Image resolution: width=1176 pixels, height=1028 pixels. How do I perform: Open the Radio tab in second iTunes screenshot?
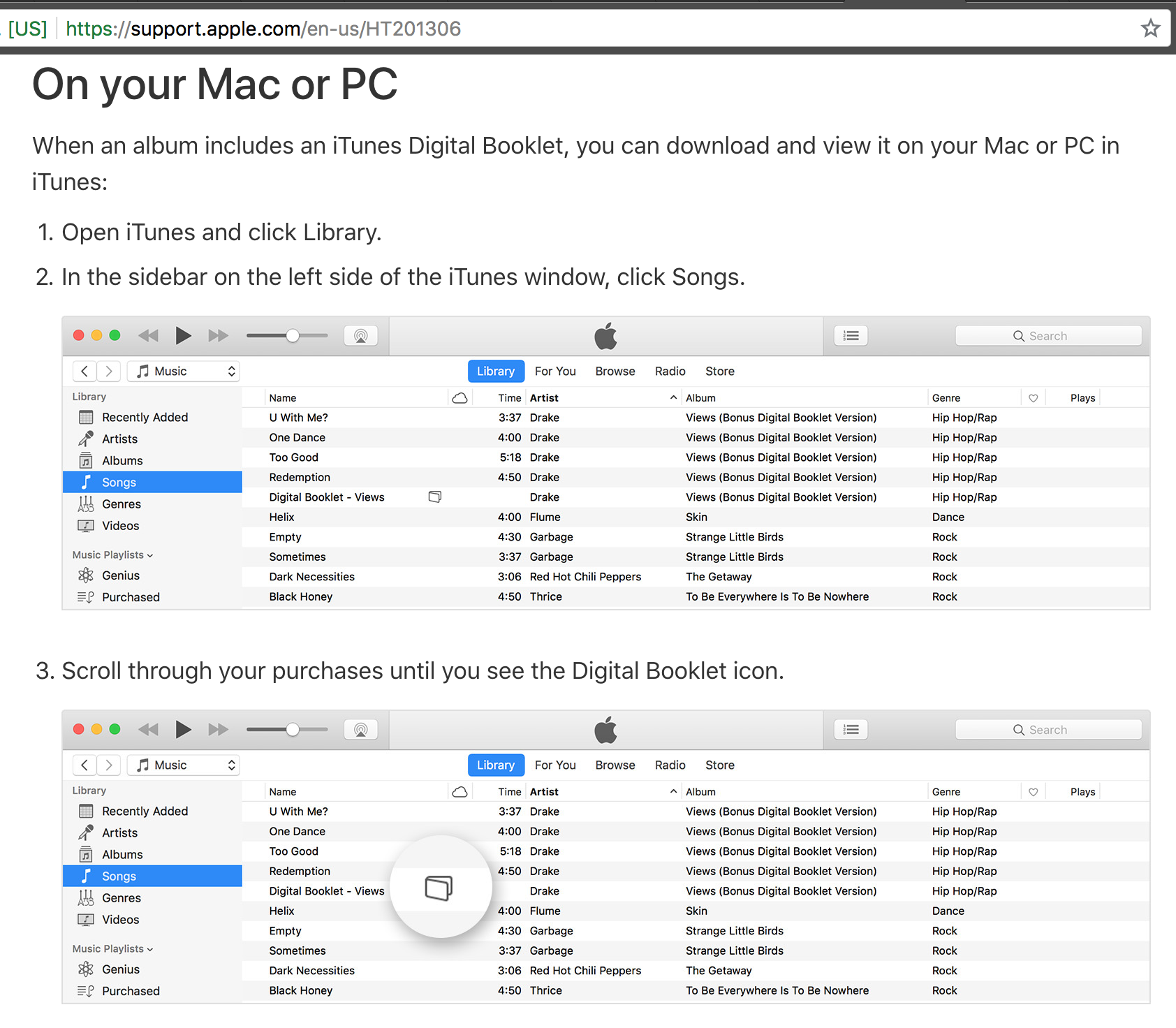[670, 765]
